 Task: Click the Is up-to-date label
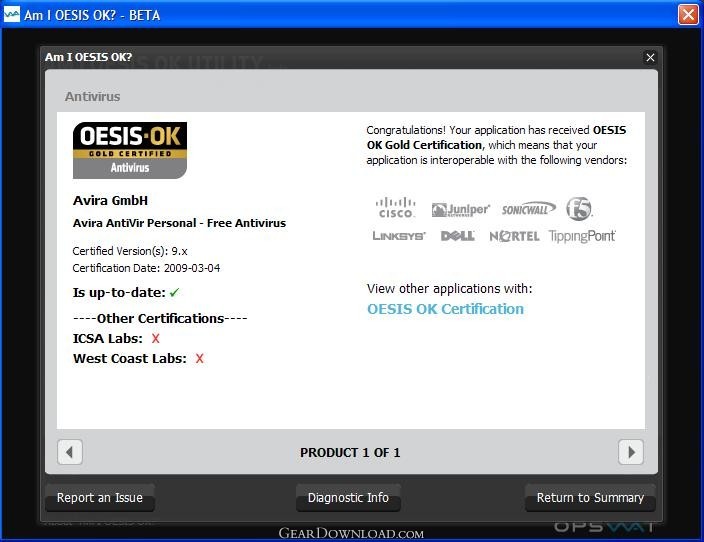(x=119, y=293)
